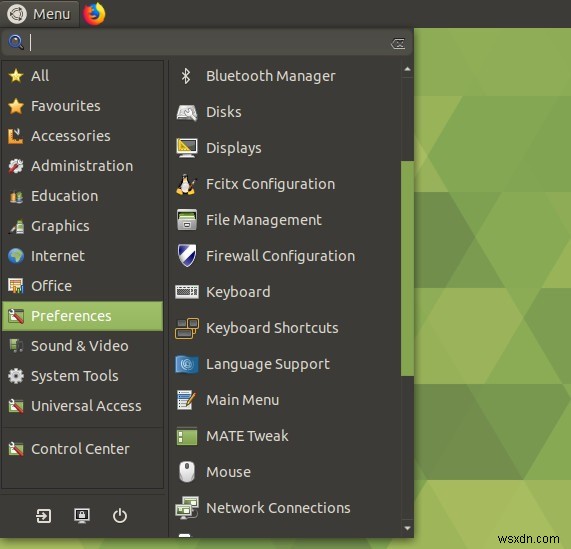
Task: Click the log out icon
Action: coord(43,516)
